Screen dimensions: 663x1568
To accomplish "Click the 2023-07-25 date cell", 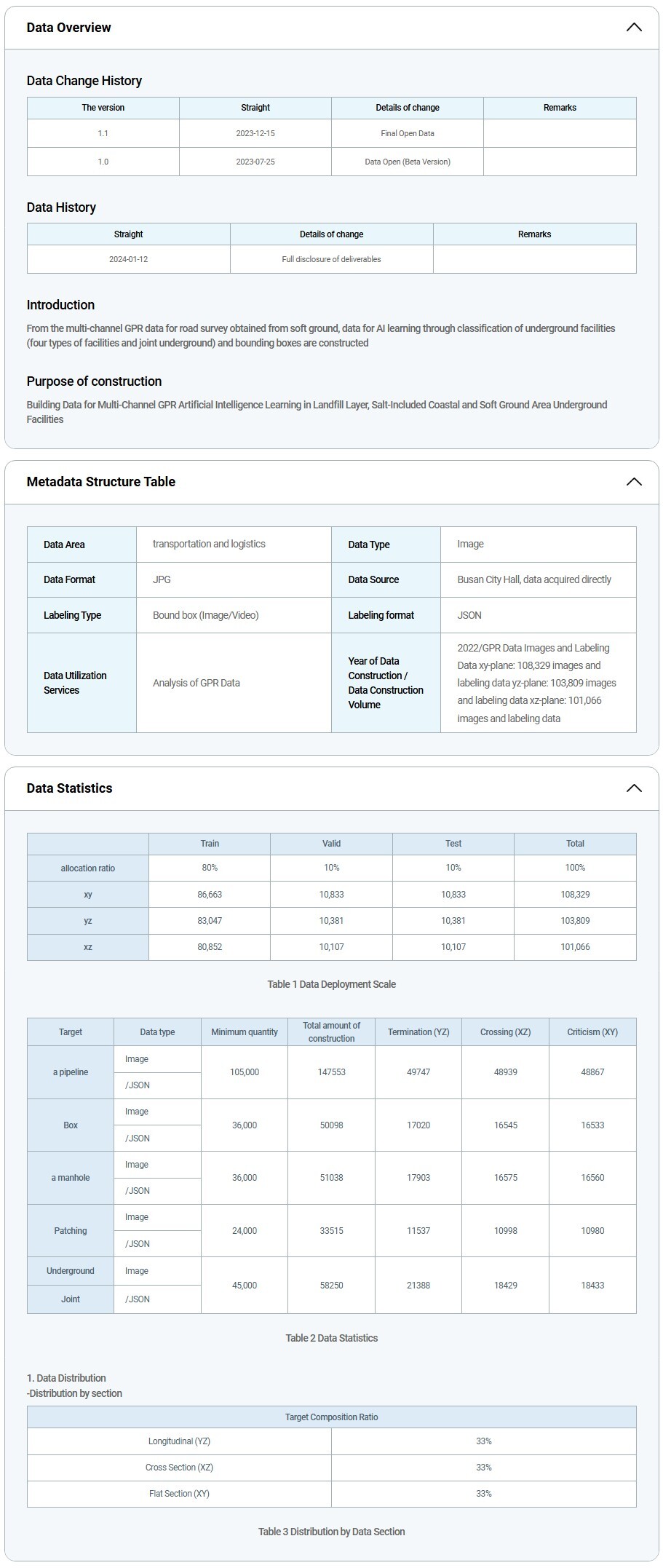I will 255,162.
